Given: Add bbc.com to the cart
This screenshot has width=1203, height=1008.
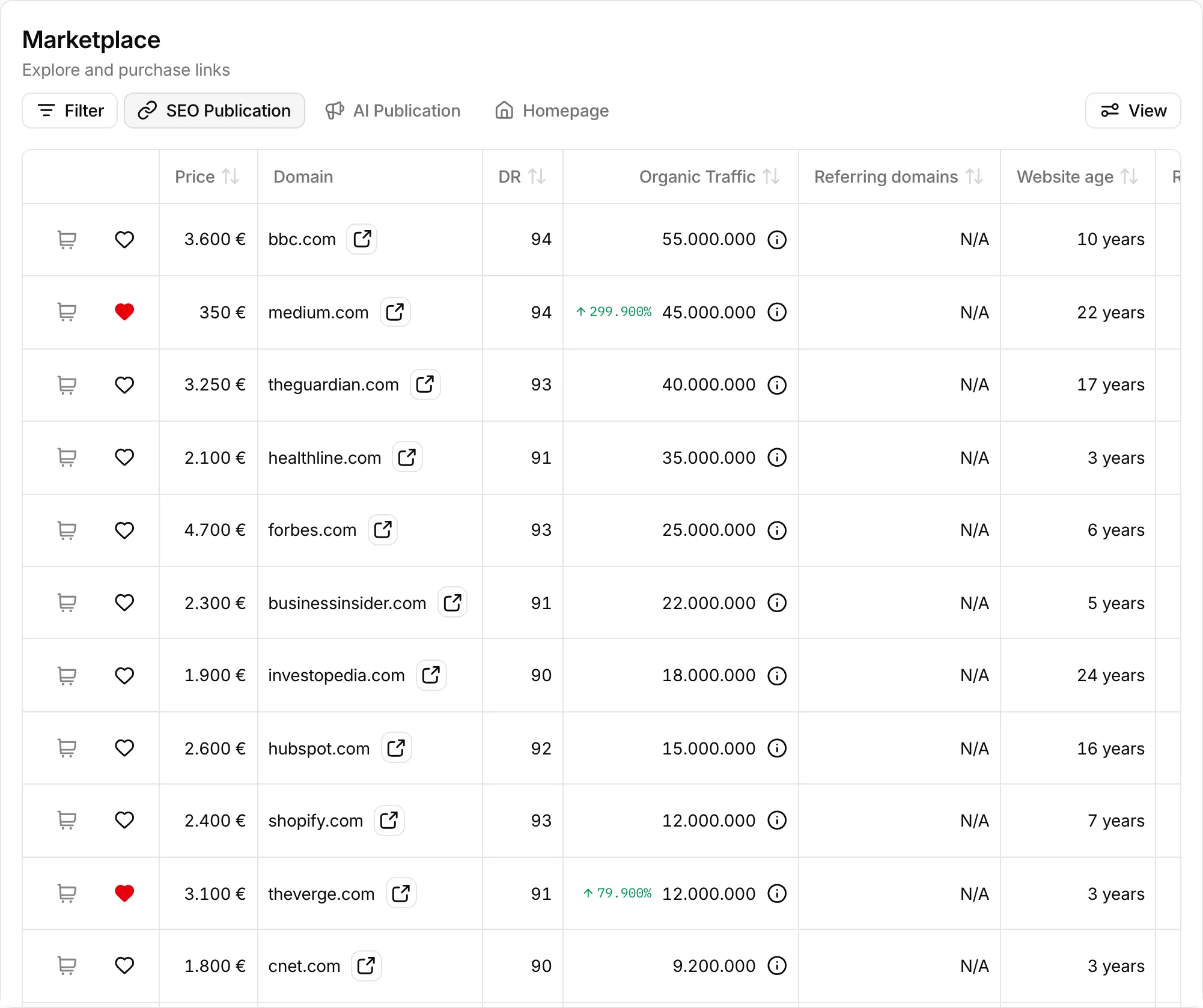Looking at the screenshot, I should click(67, 240).
